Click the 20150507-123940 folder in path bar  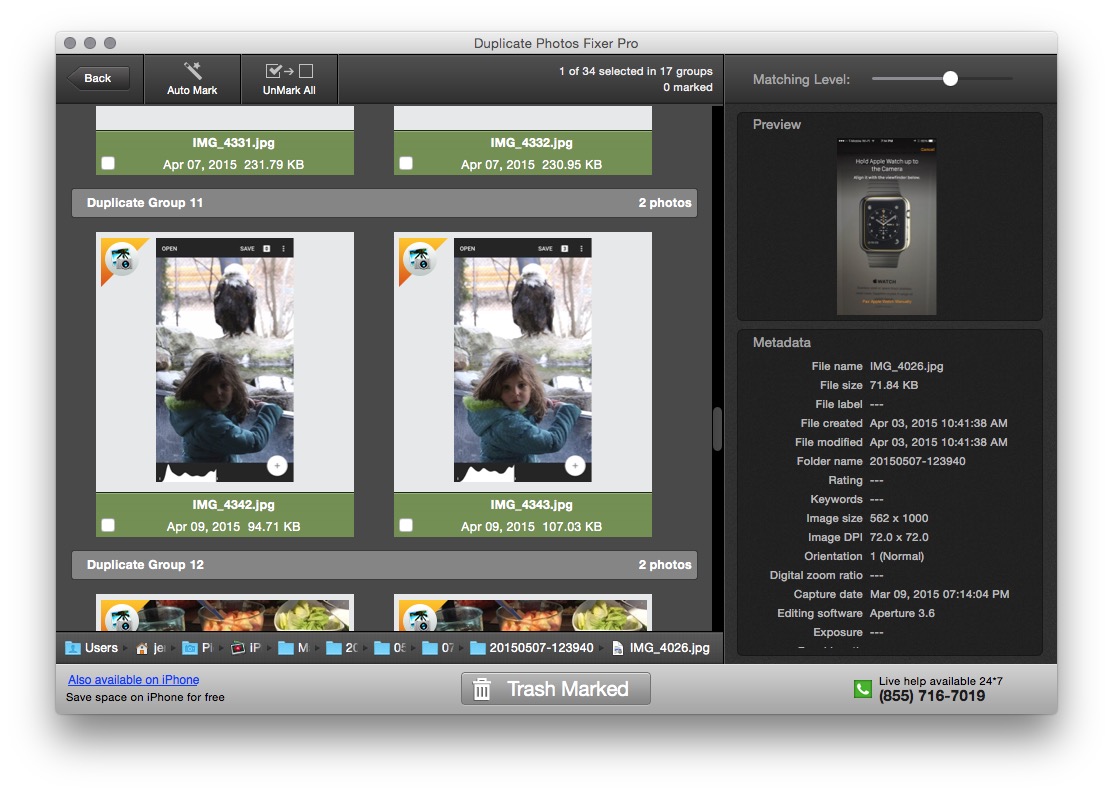click(x=531, y=648)
